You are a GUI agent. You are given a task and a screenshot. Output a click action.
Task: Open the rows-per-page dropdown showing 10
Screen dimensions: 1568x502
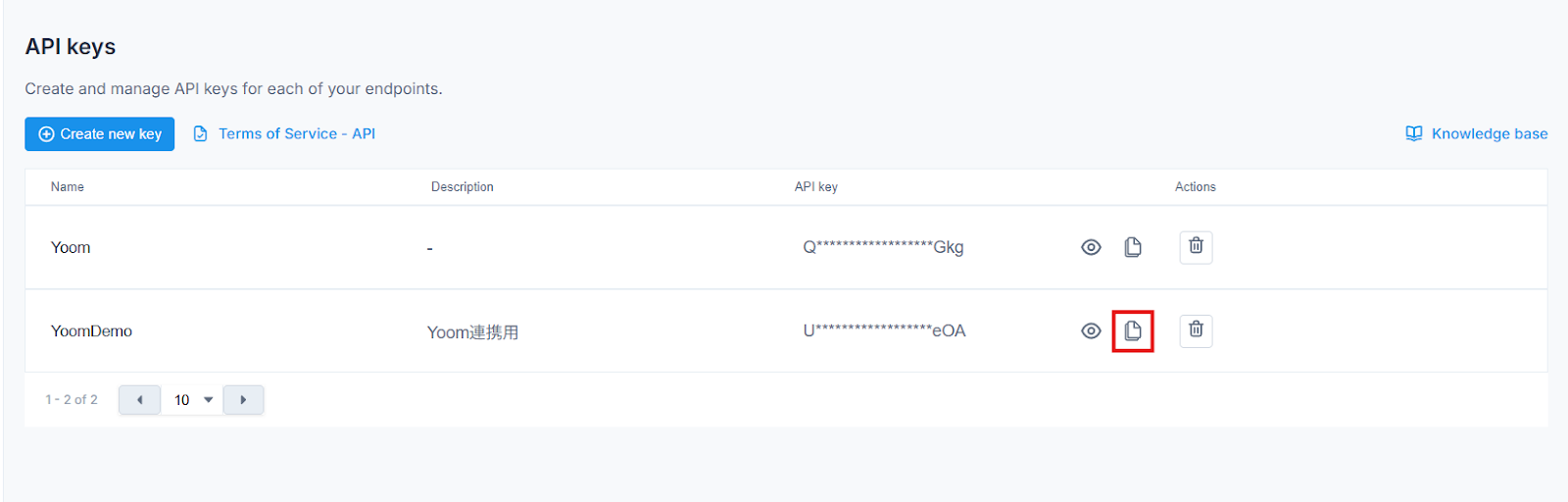(192, 400)
